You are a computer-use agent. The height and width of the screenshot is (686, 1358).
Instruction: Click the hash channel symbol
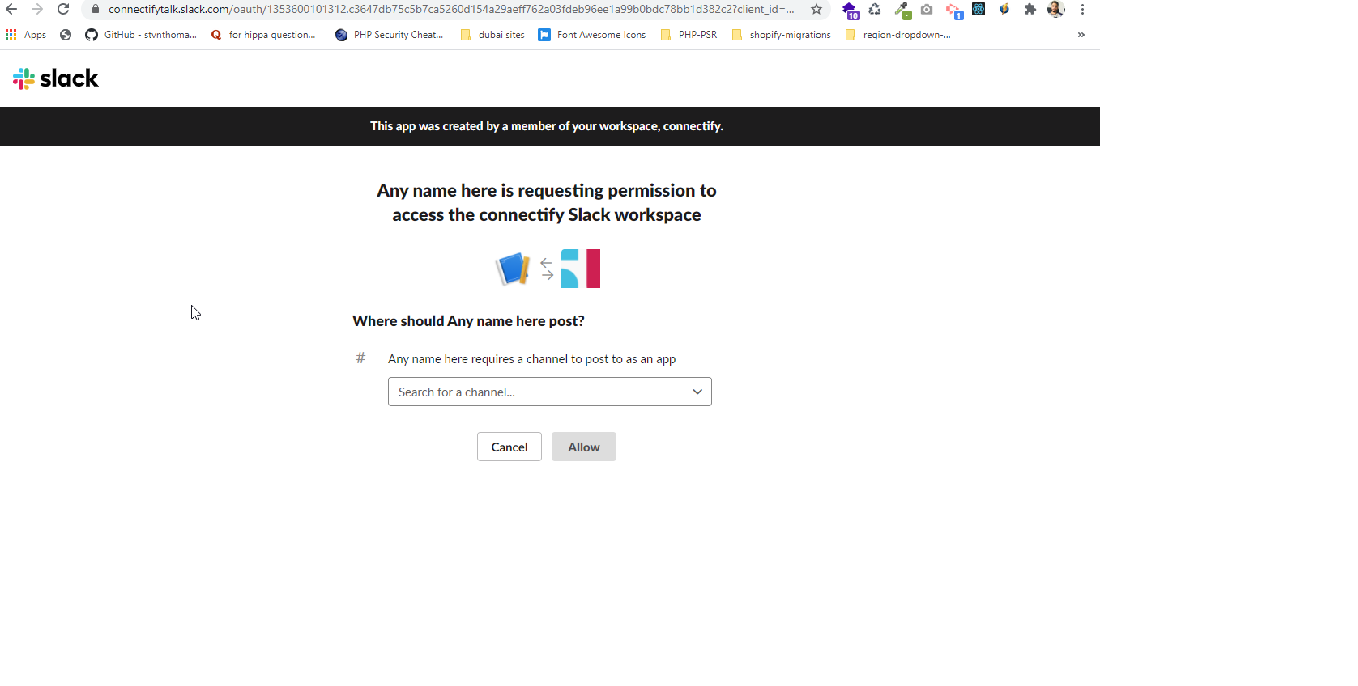(361, 358)
